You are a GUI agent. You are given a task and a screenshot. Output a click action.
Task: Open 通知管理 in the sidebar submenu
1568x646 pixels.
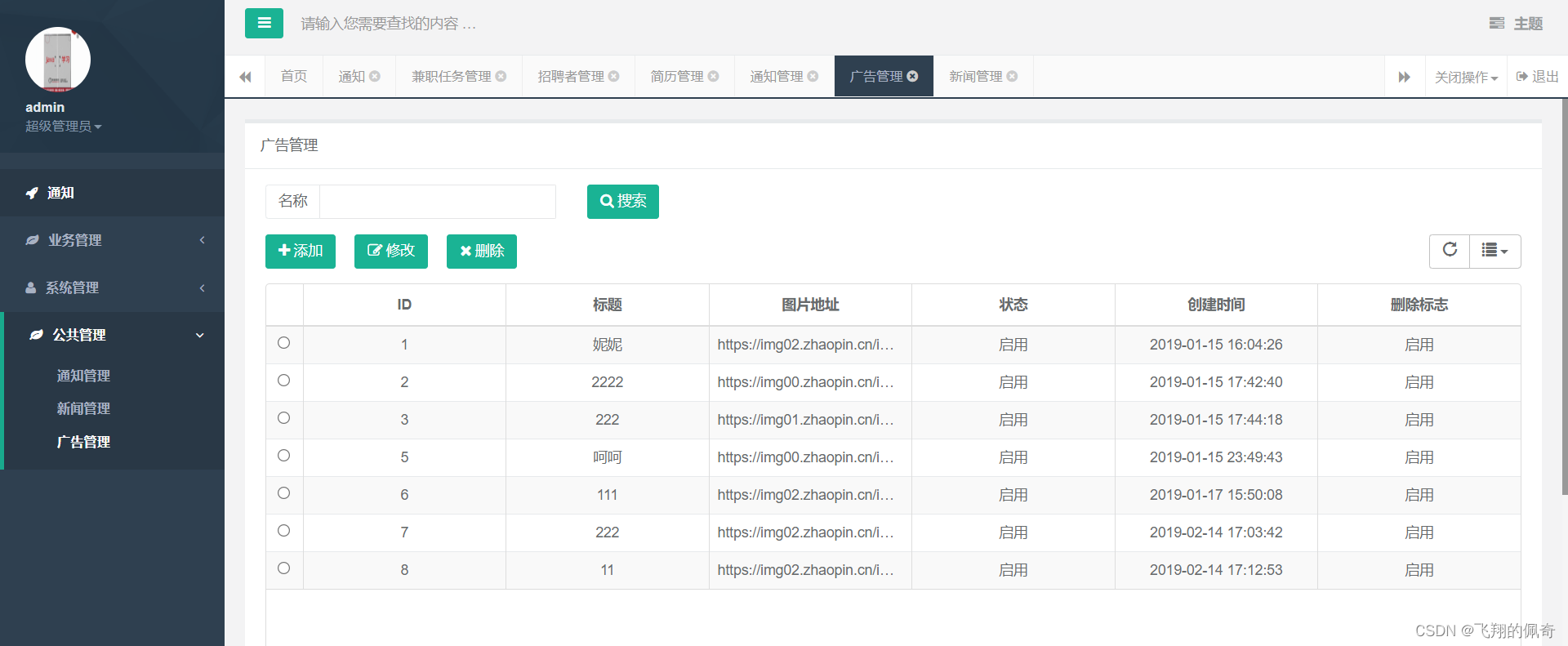click(83, 376)
